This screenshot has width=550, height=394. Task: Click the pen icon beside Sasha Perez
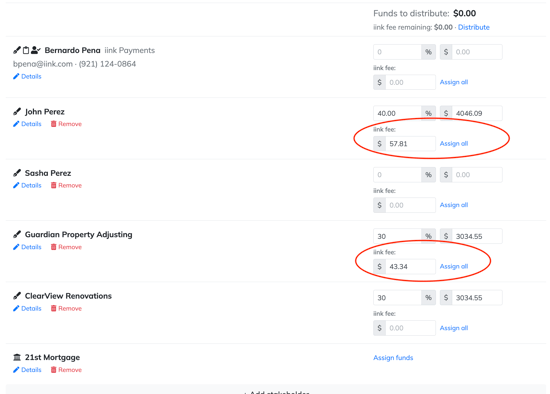(17, 173)
